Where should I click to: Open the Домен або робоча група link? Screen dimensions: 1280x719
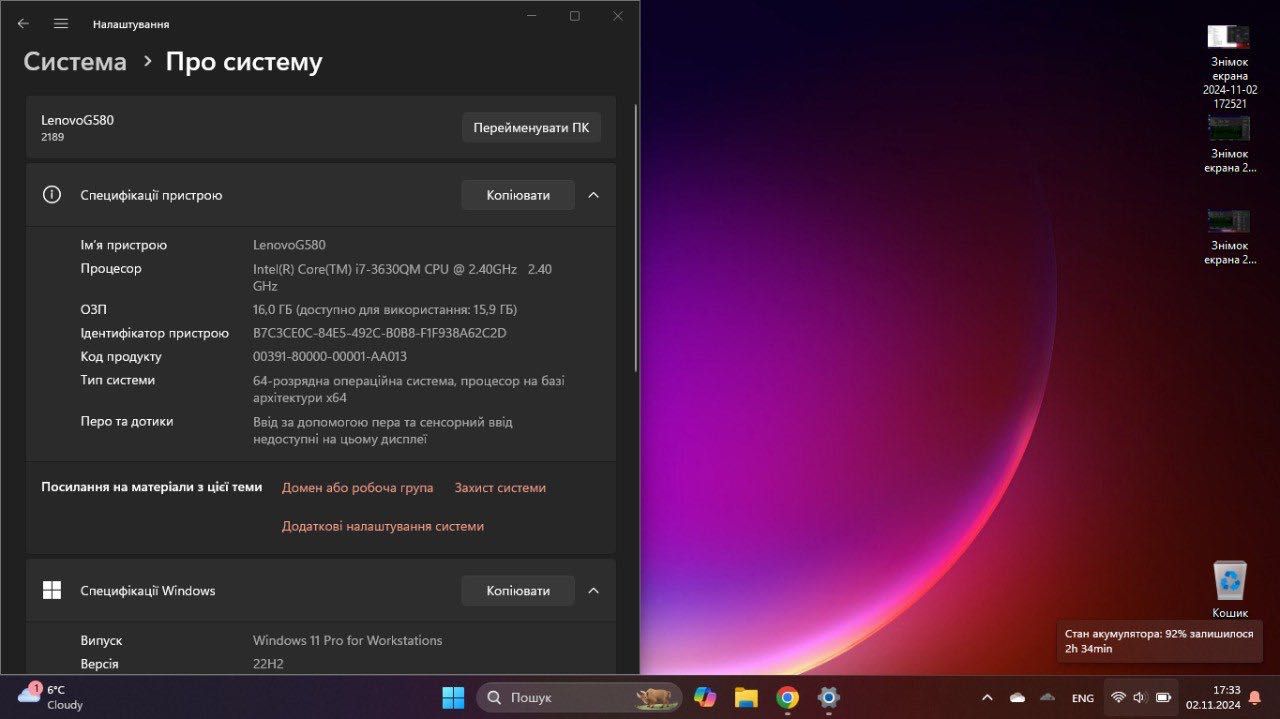tap(357, 488)
